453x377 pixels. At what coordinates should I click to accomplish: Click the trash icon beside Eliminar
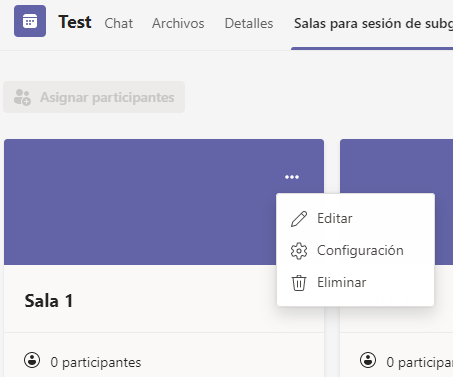(x=299, y=283)
